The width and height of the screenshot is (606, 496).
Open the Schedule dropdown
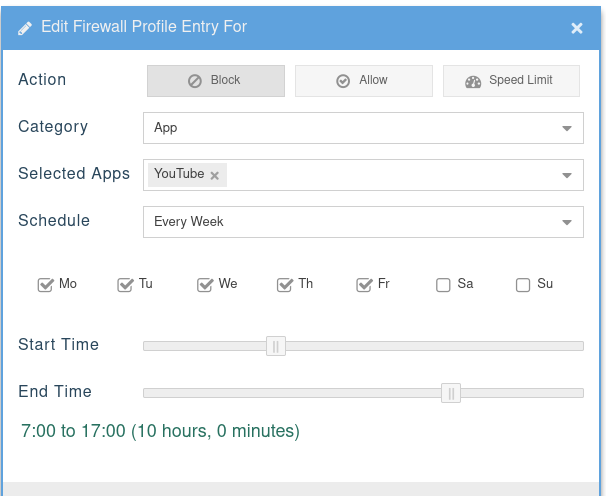click(x=363, y=222)
